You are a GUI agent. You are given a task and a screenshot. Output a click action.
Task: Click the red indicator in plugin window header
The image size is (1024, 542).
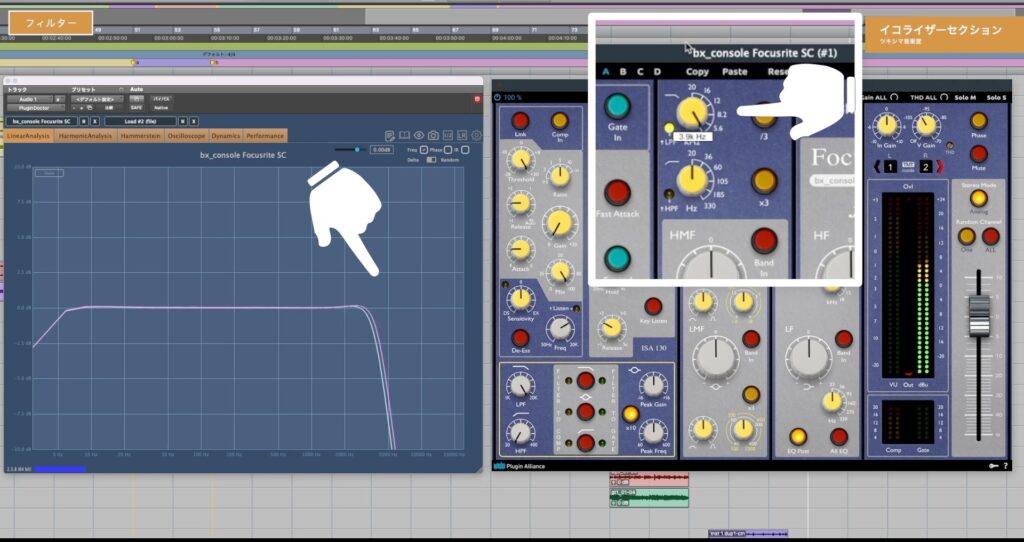pos(477,99)
